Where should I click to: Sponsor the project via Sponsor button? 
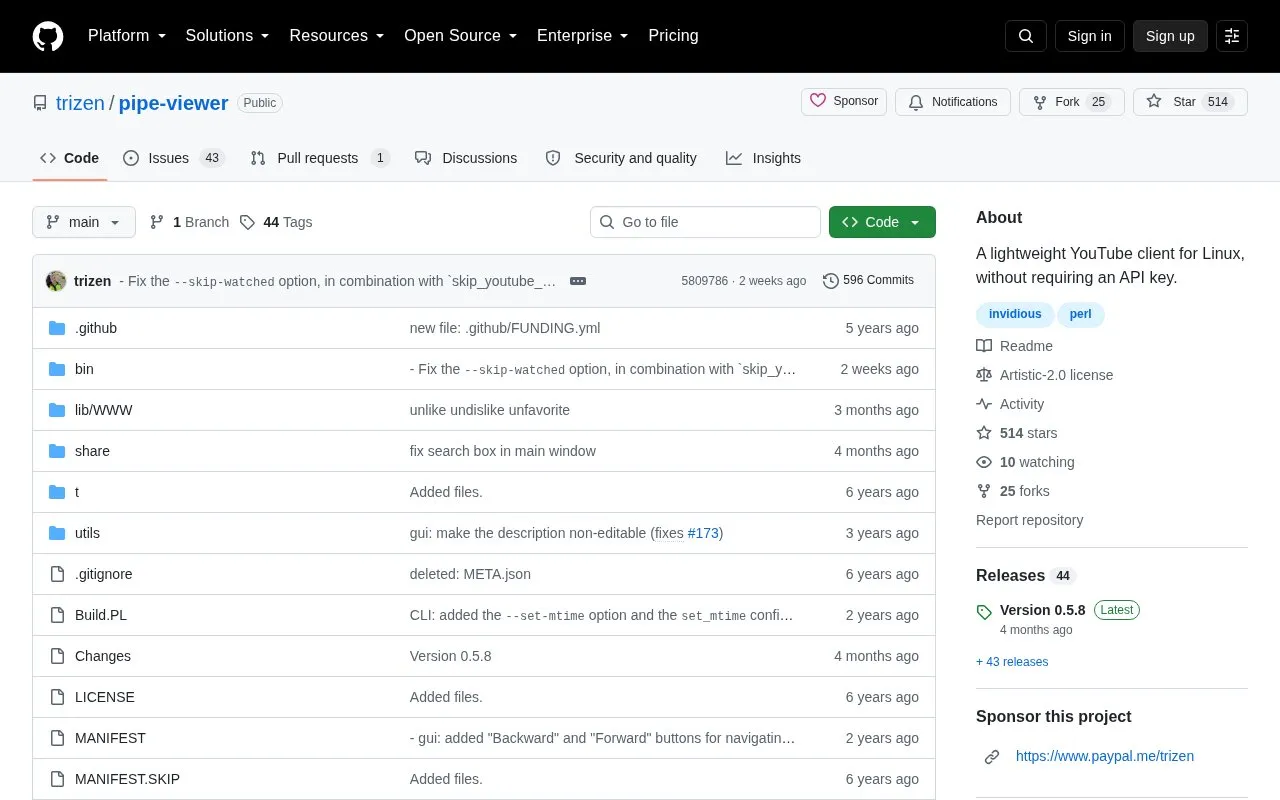tap(844, 102)
